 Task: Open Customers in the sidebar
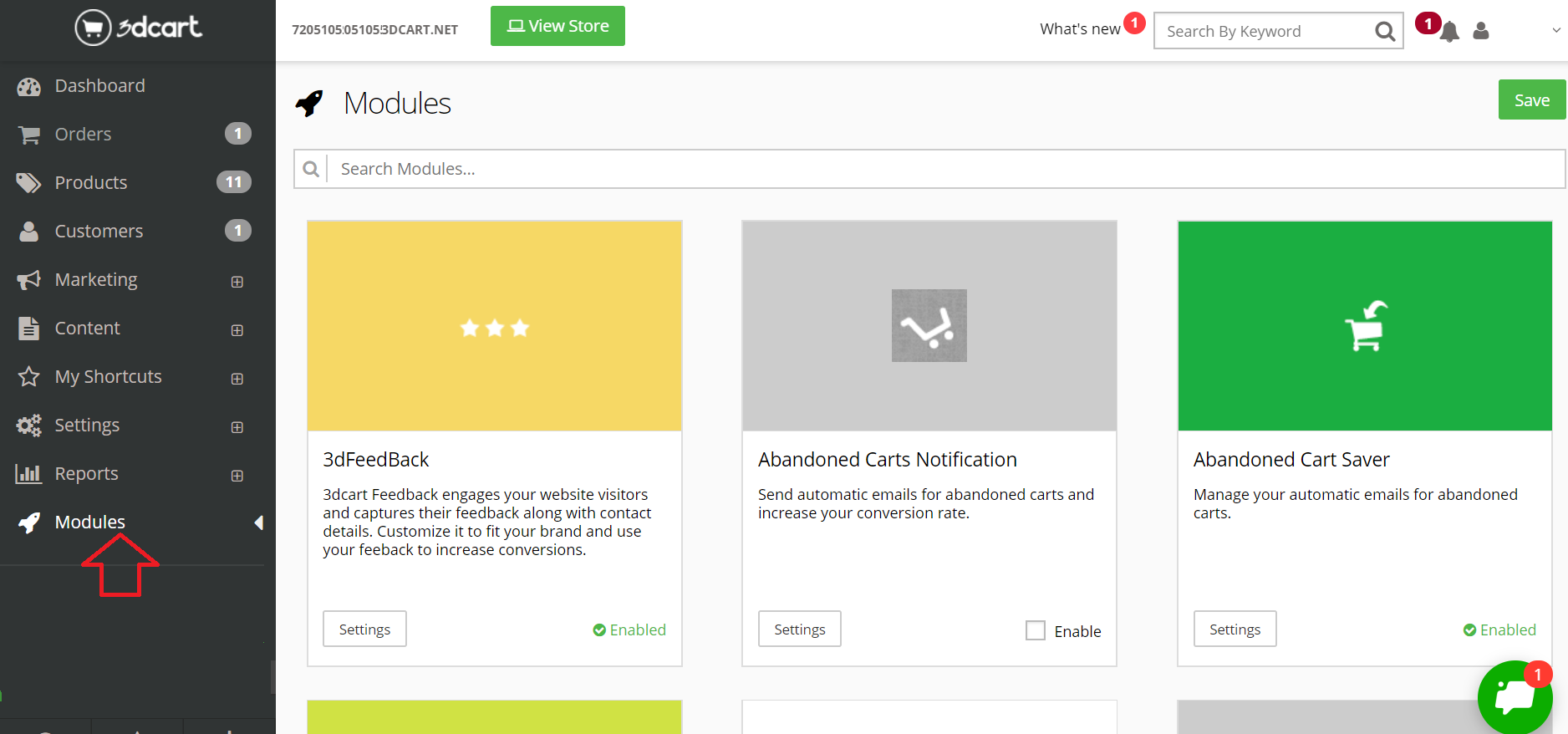pos(99,232)
